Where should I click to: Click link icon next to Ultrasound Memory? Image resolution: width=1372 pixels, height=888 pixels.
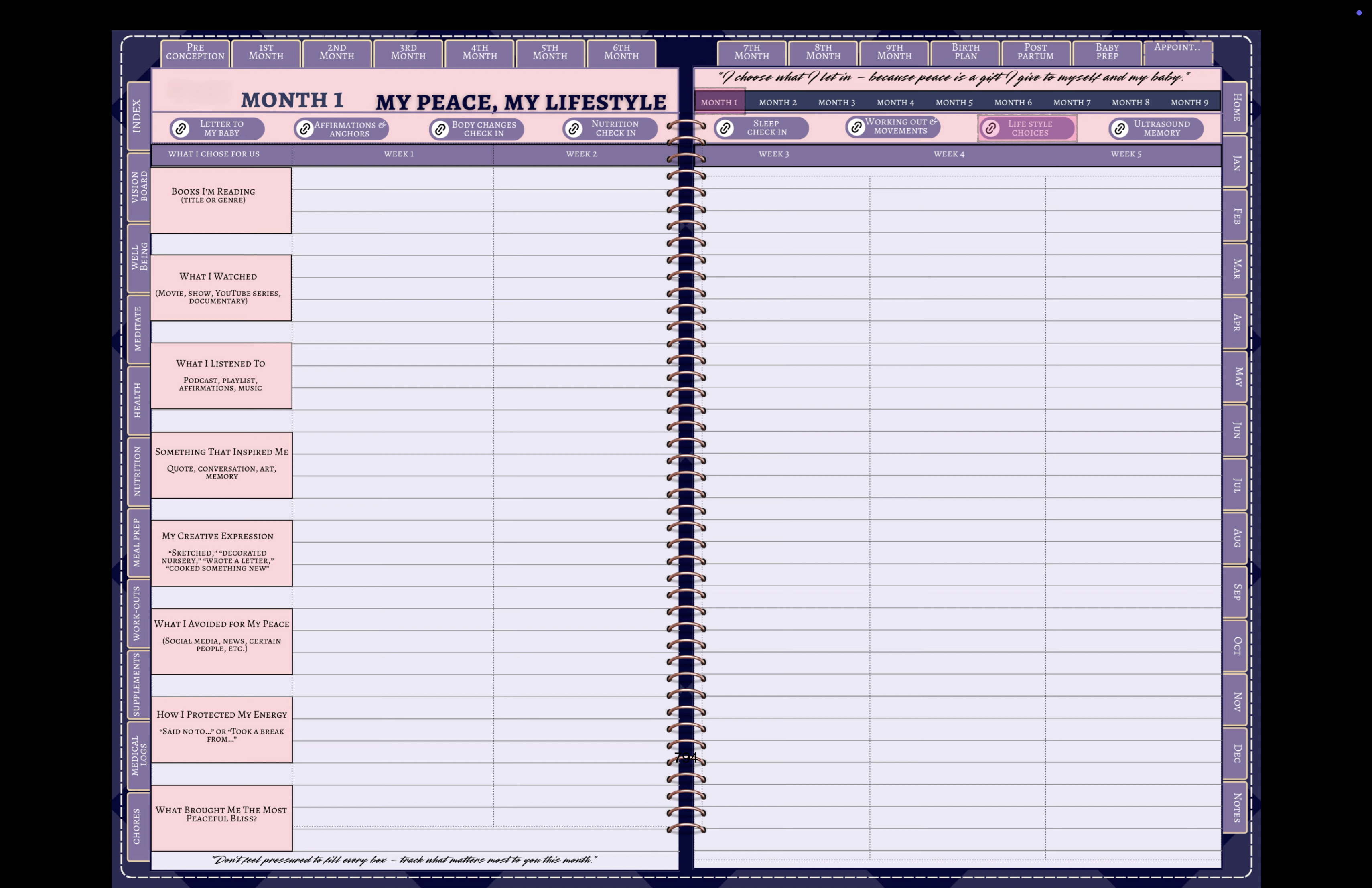(x=1120, y=128)
